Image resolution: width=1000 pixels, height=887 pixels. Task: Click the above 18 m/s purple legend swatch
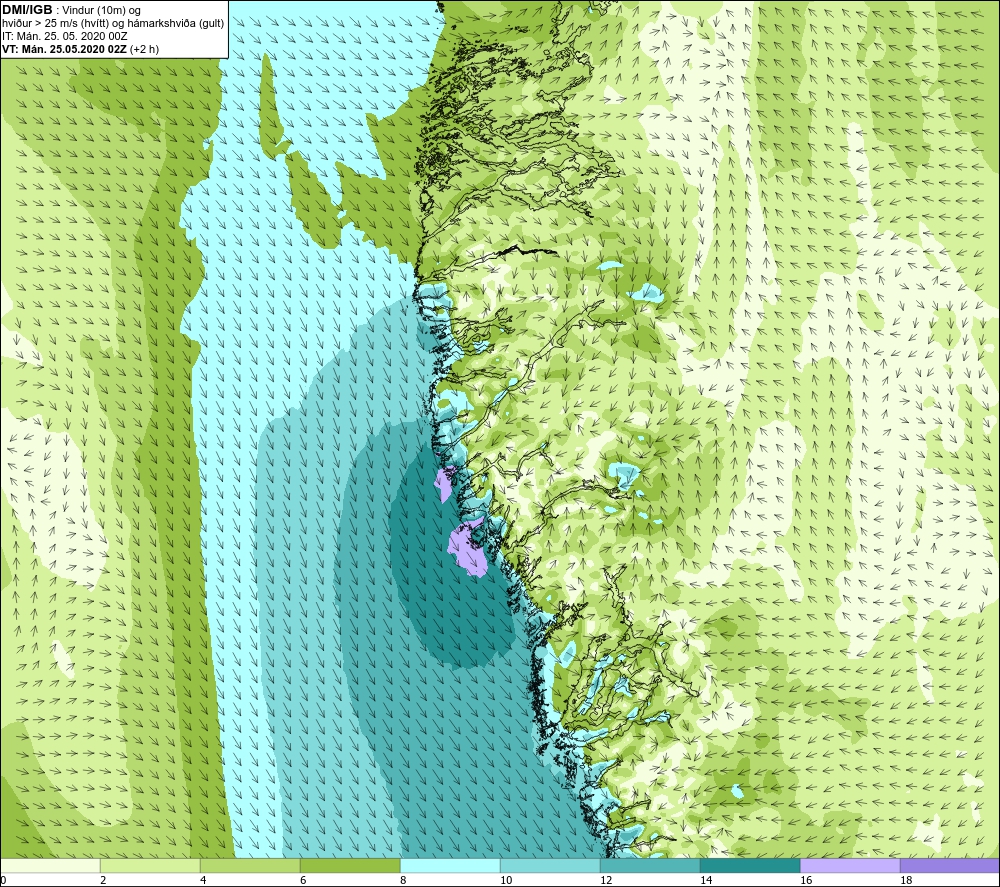[x=950, y=865]
